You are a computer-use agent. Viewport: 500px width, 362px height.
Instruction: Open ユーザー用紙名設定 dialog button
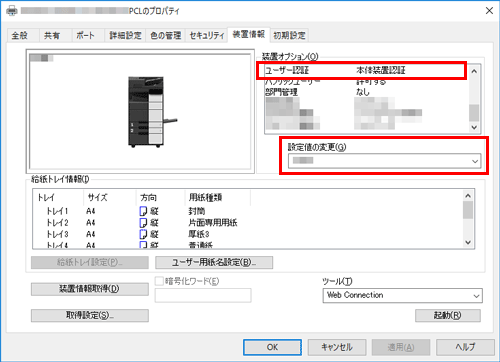coord(214,262)
